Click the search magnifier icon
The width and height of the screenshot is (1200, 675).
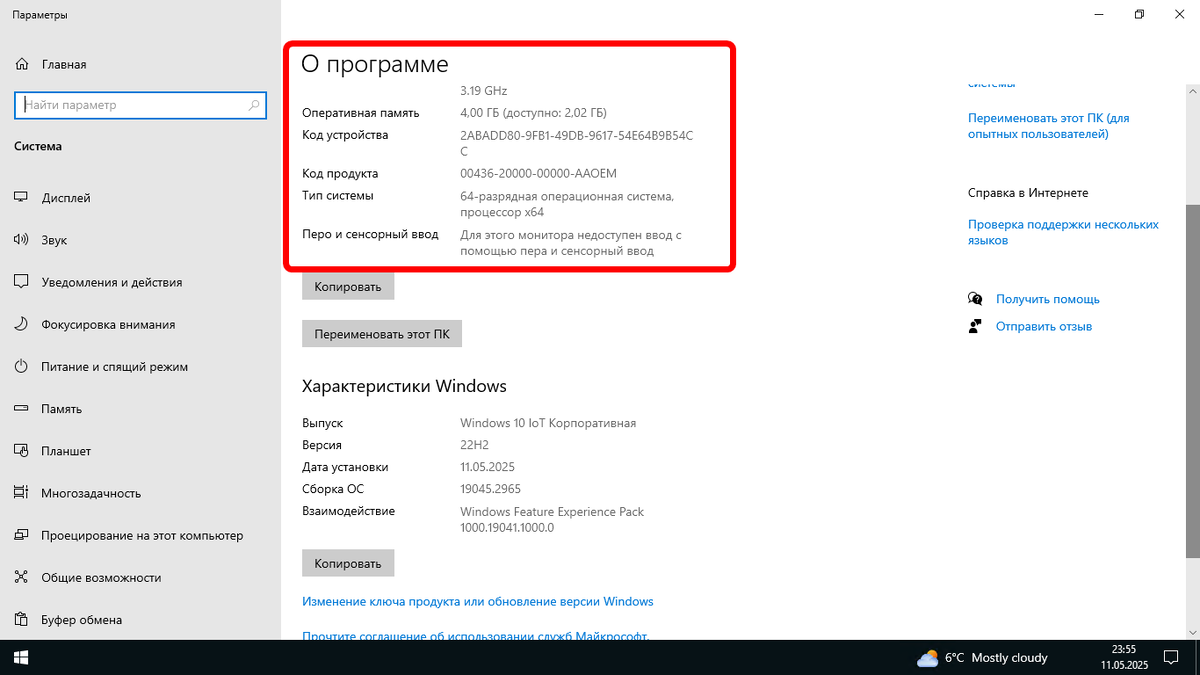[254, 105]
